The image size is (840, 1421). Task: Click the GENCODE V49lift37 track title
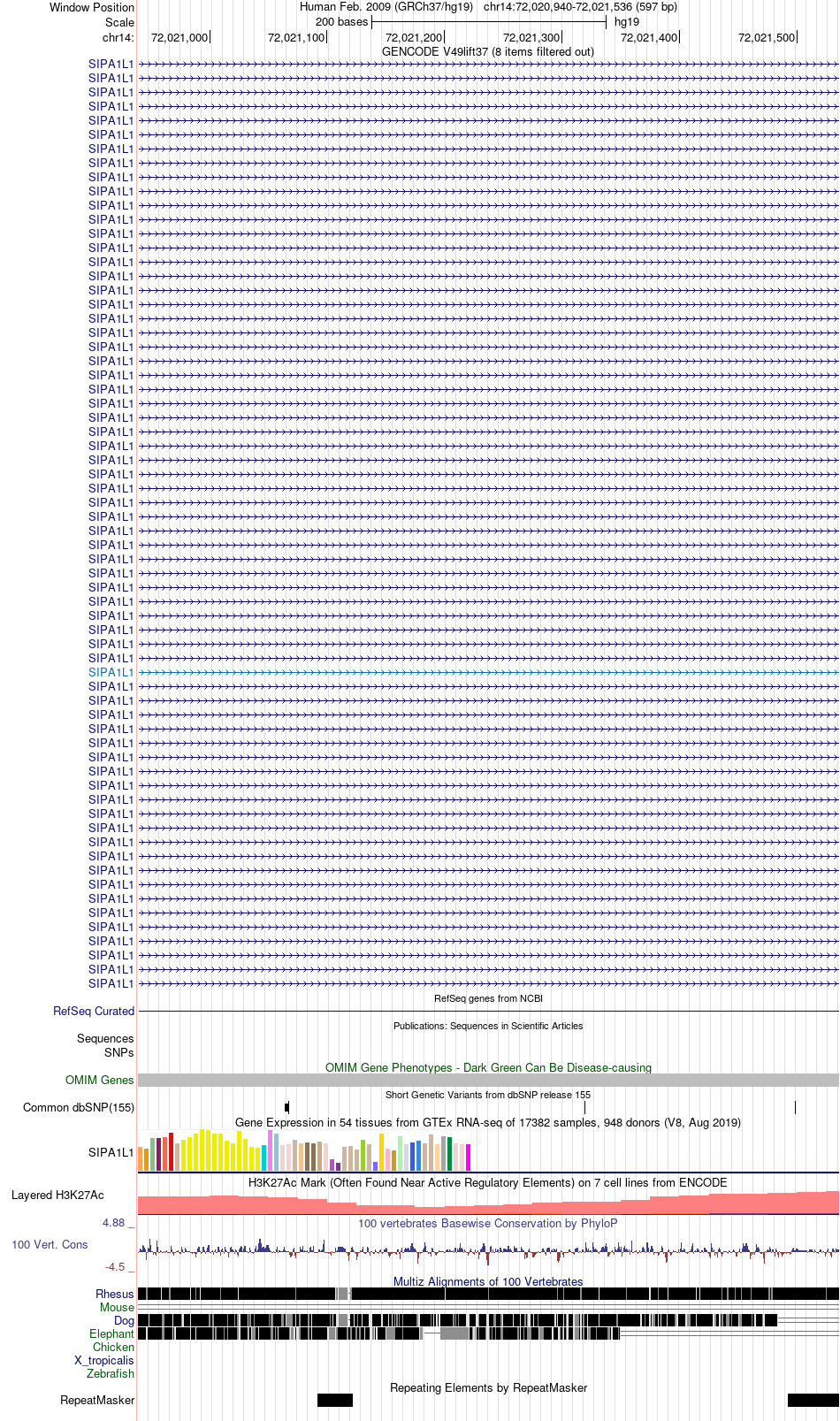tap(488, 51)
